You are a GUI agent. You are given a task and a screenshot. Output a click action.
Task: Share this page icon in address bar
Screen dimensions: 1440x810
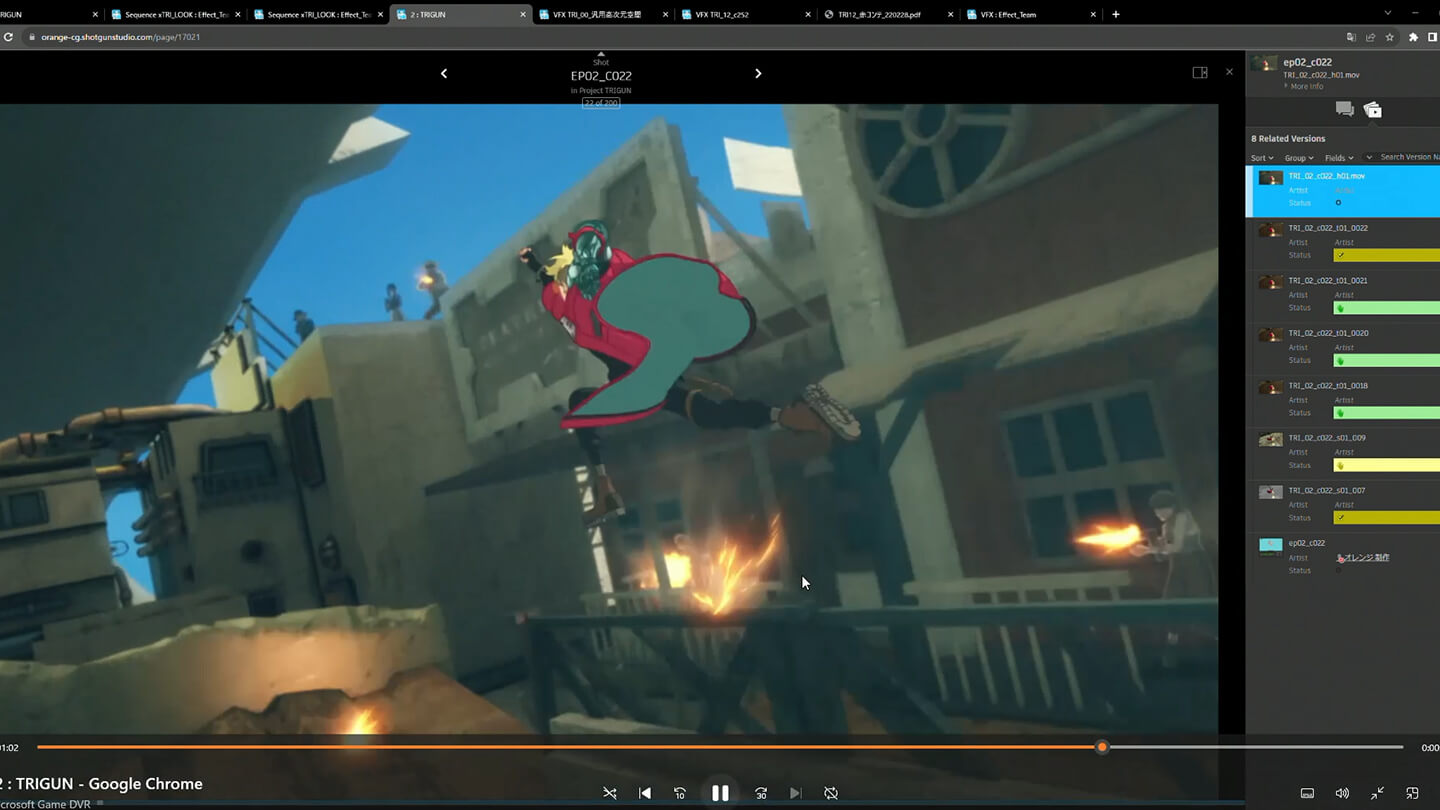point(1370,37)
